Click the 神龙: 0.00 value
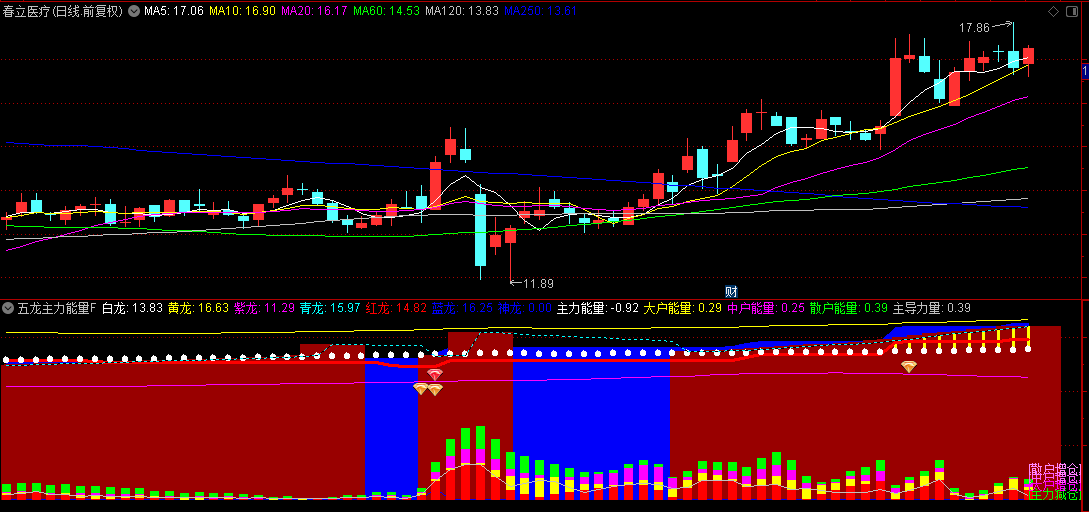The image size is (1089, 512). coord(524,308)
